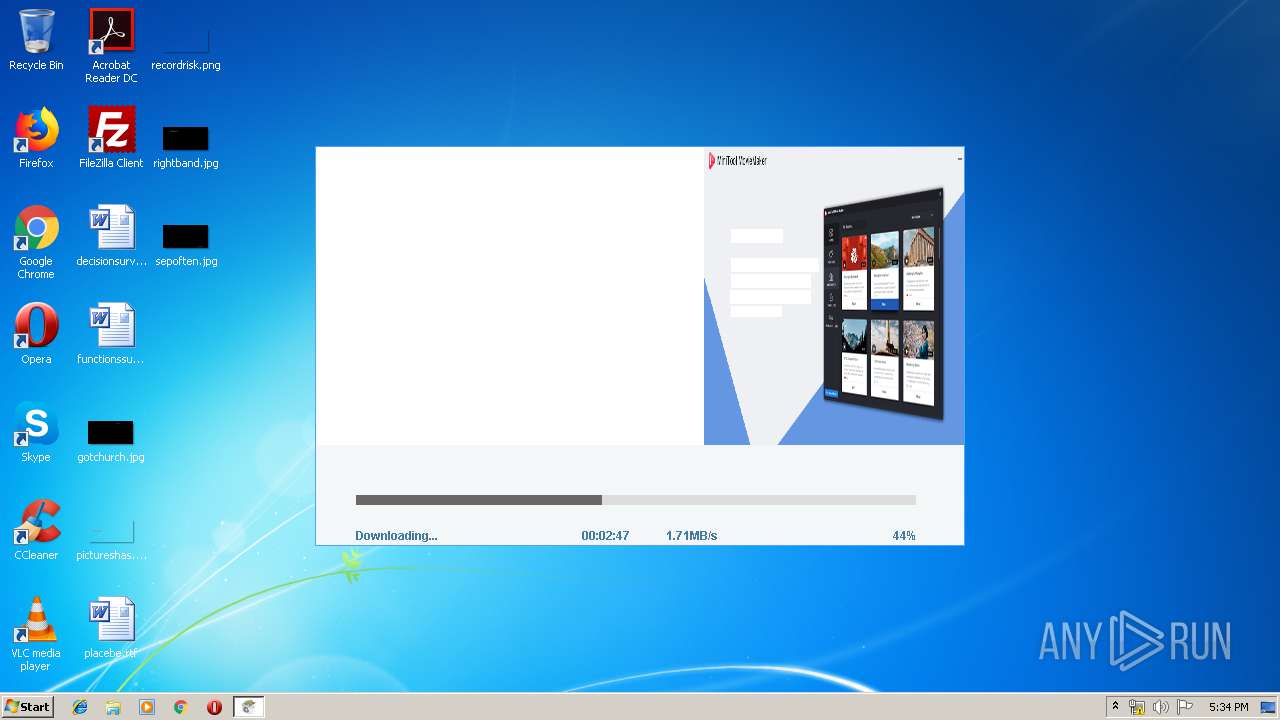Open the Recycle Bin desktop icon
Viewport: 1280px width, 720px height.
36,40
